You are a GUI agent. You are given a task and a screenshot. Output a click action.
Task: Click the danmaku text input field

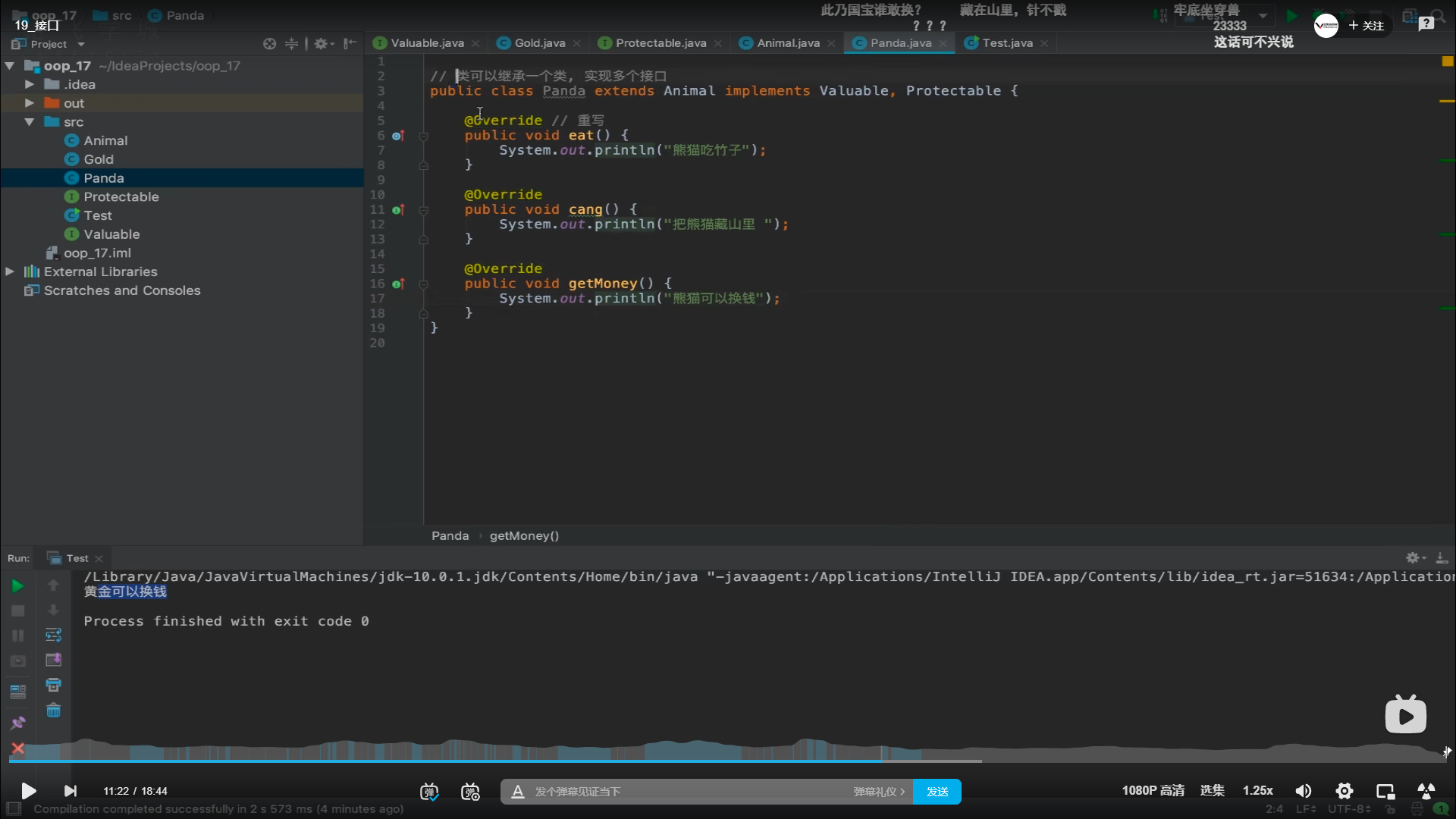(x=682, y=792)
